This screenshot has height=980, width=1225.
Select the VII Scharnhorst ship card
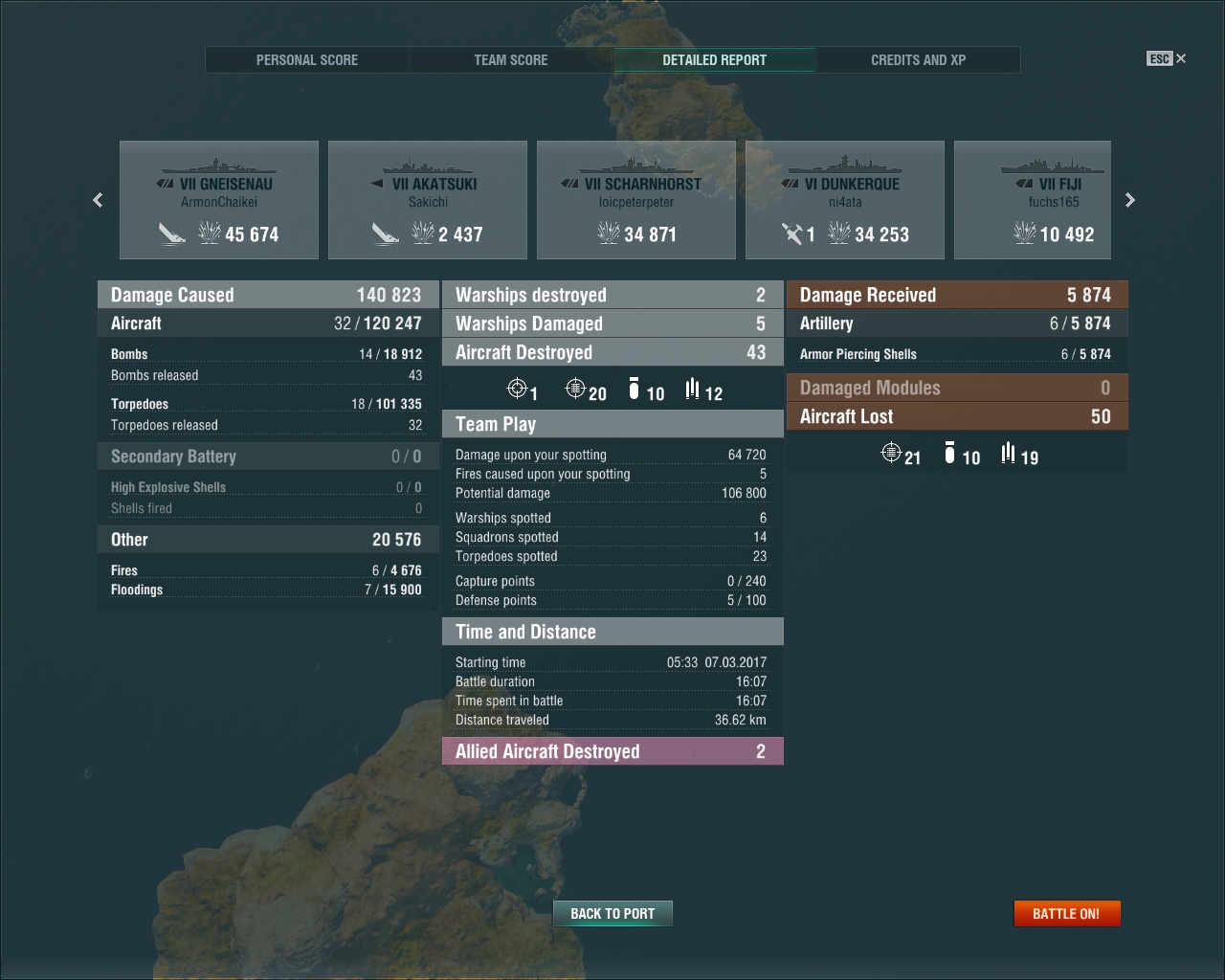[636, 200]
